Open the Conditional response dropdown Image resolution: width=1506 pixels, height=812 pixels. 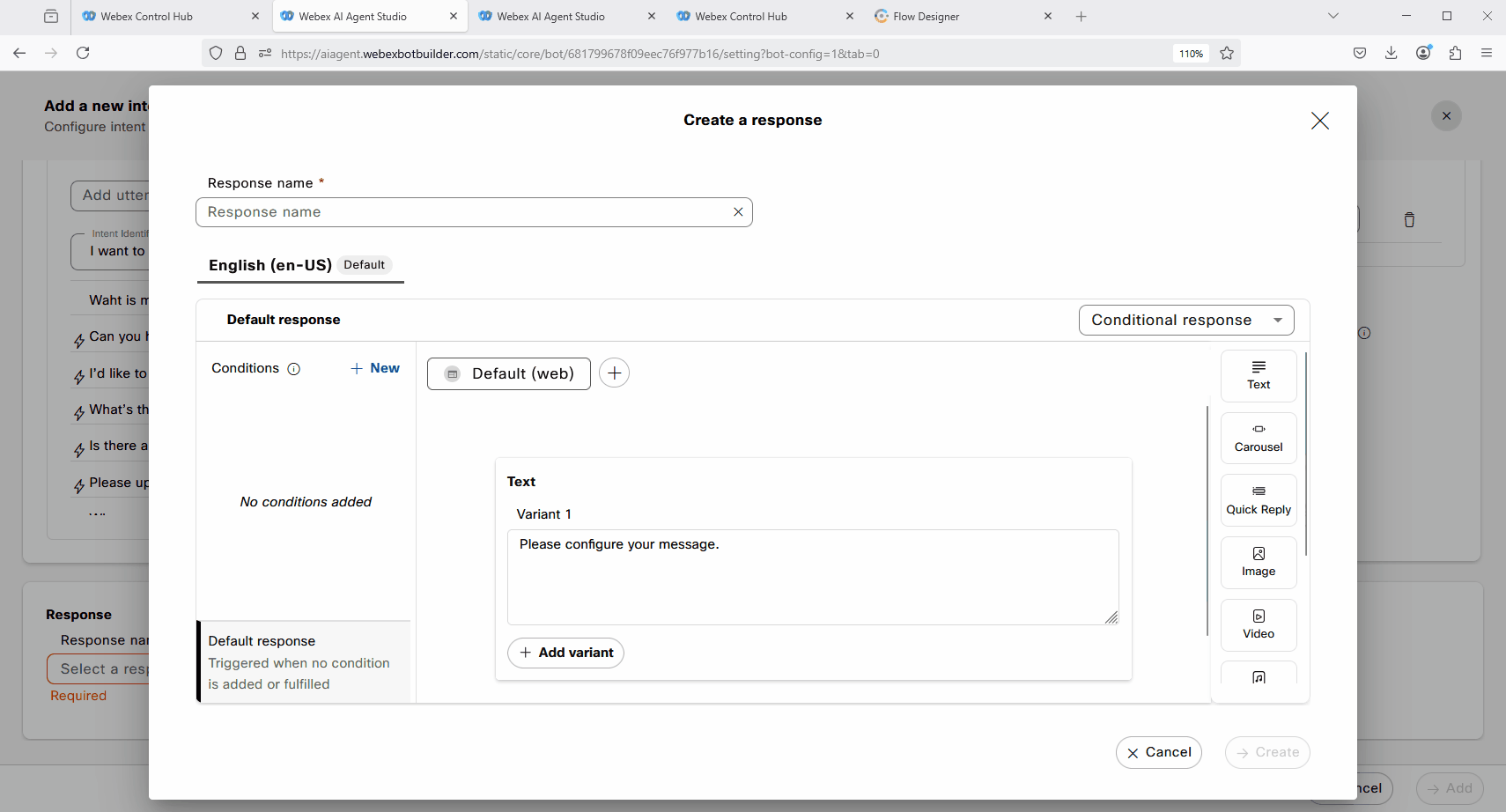point(1185,321)
